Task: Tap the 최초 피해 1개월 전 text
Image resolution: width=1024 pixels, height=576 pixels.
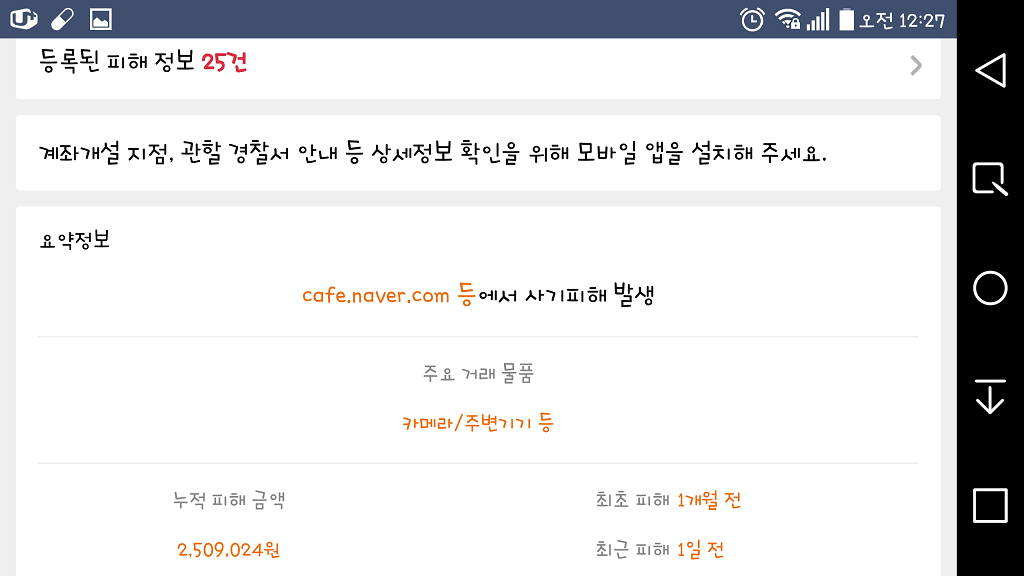Action: point(668,500)
